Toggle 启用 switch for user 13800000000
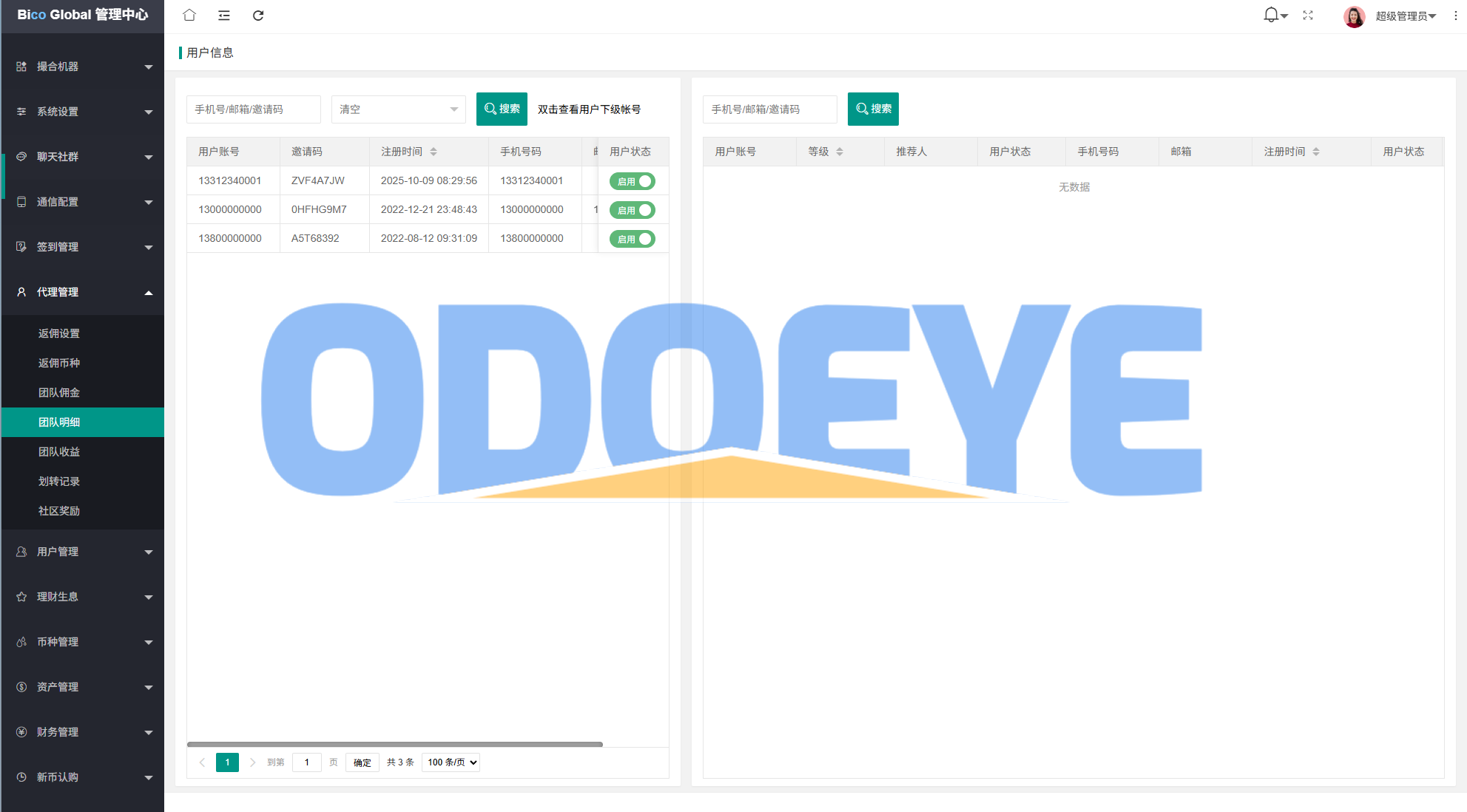The width and height of the screenshot is (1467, 812). click(633, 239)
